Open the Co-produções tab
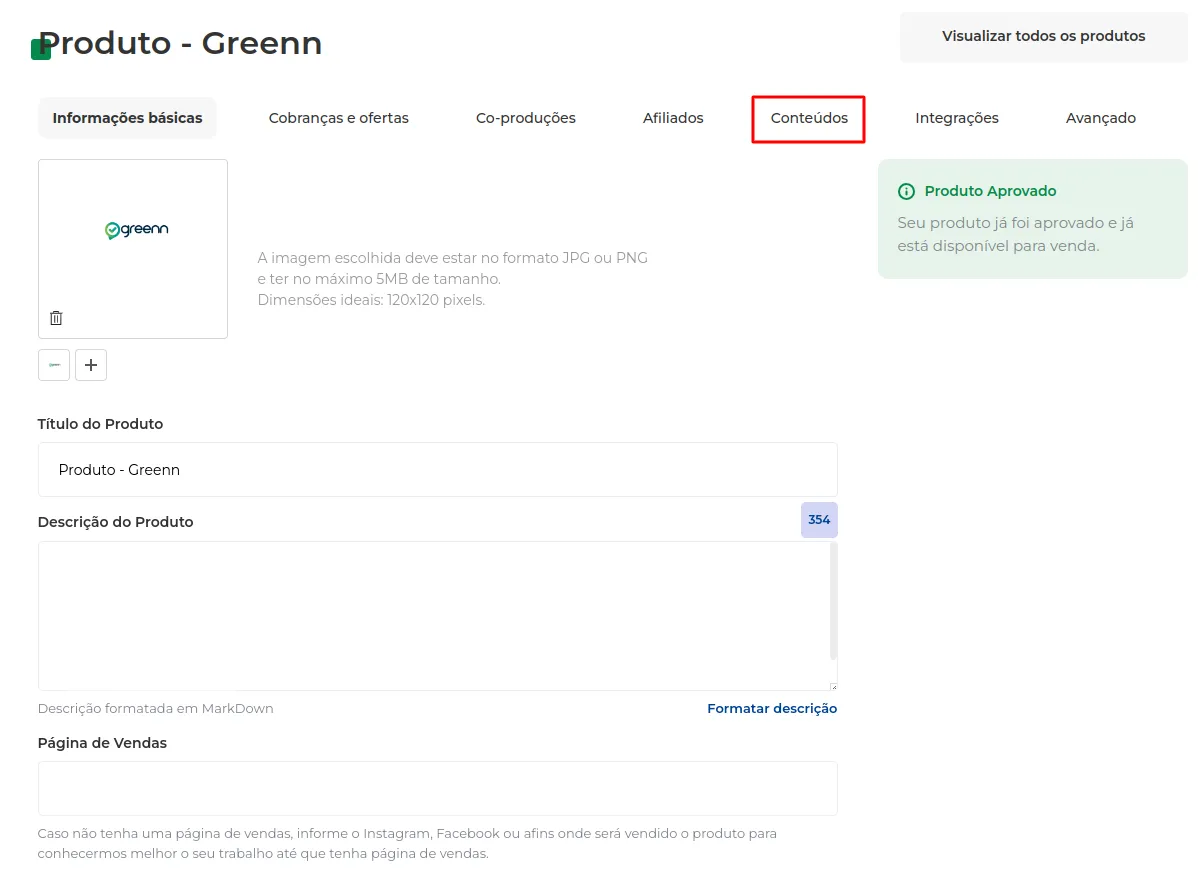1198x873 pixels. [526, 118]
